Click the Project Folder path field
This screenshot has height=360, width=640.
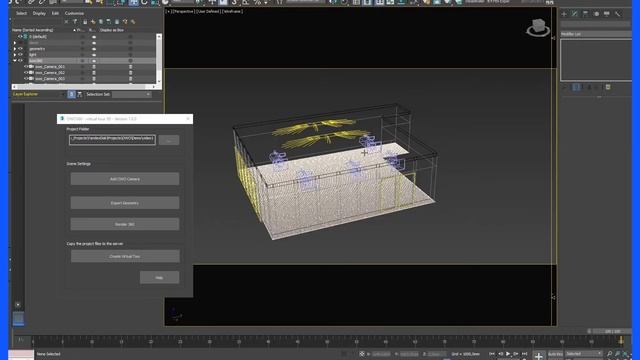112,140
